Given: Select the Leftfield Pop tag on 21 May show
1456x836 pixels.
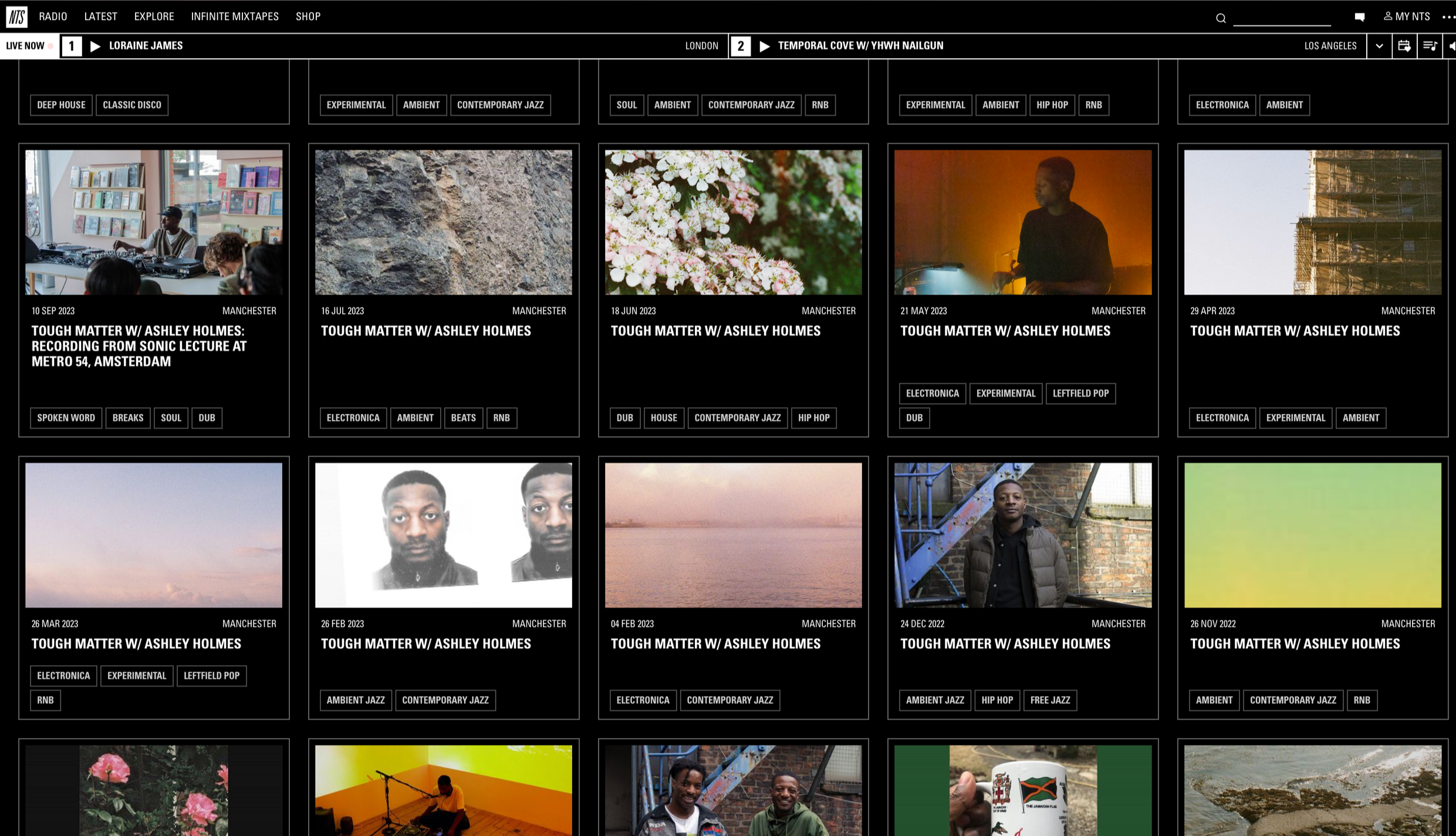Looking at the screenshot, I should coord(1080,393).
